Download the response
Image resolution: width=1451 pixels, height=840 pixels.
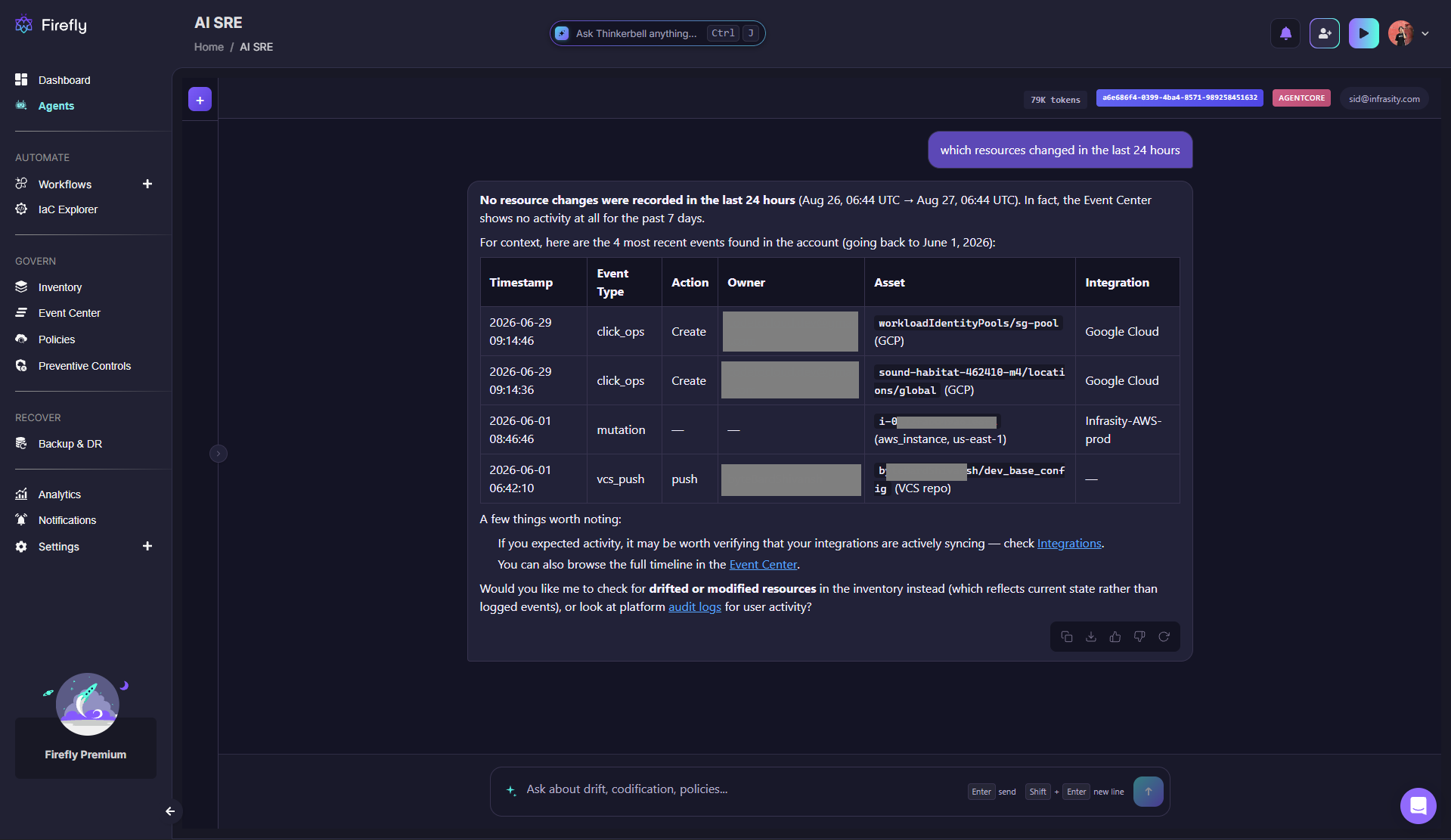pos(1091,637)
